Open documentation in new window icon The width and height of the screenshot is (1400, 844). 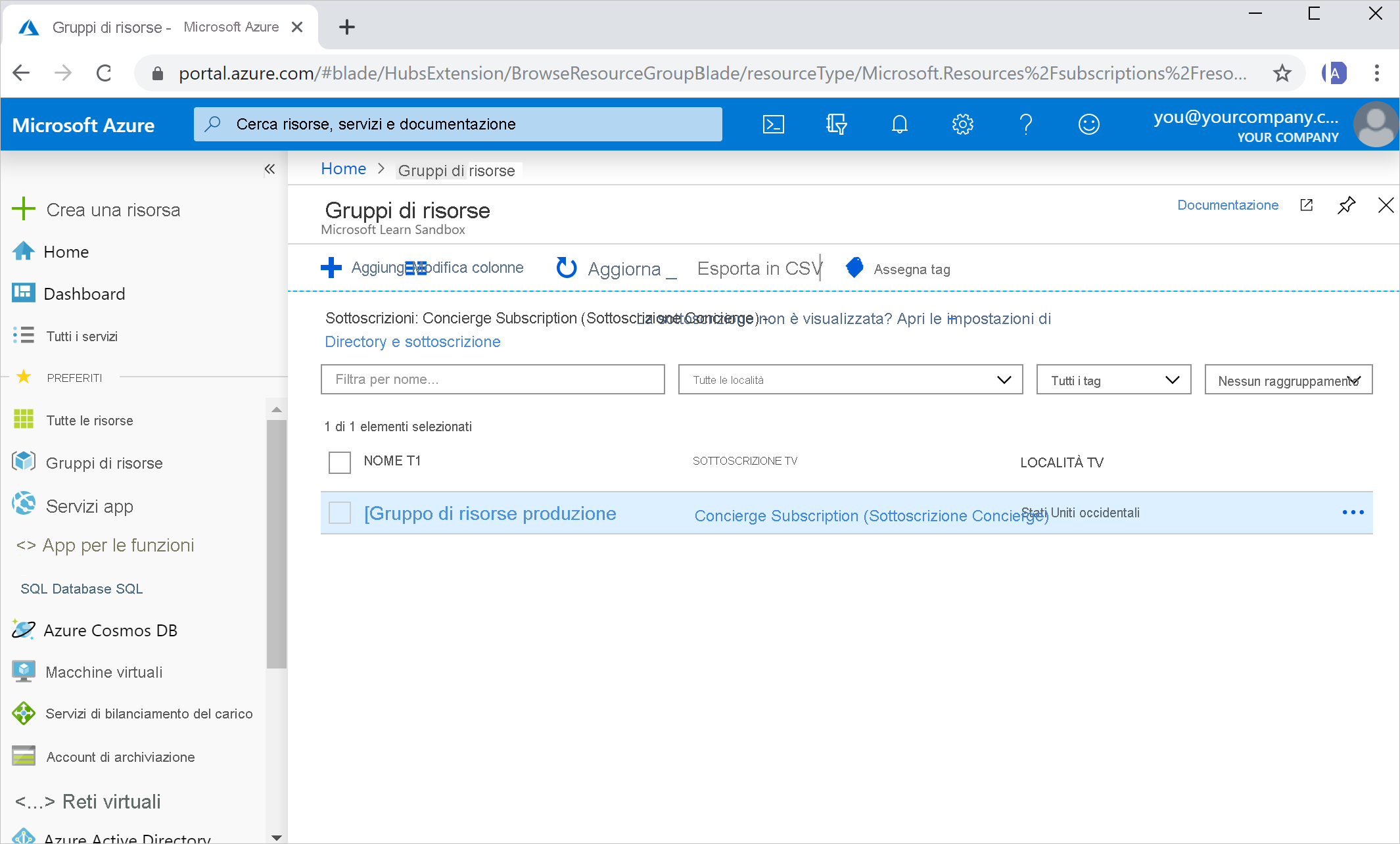tap(1307, 205)
